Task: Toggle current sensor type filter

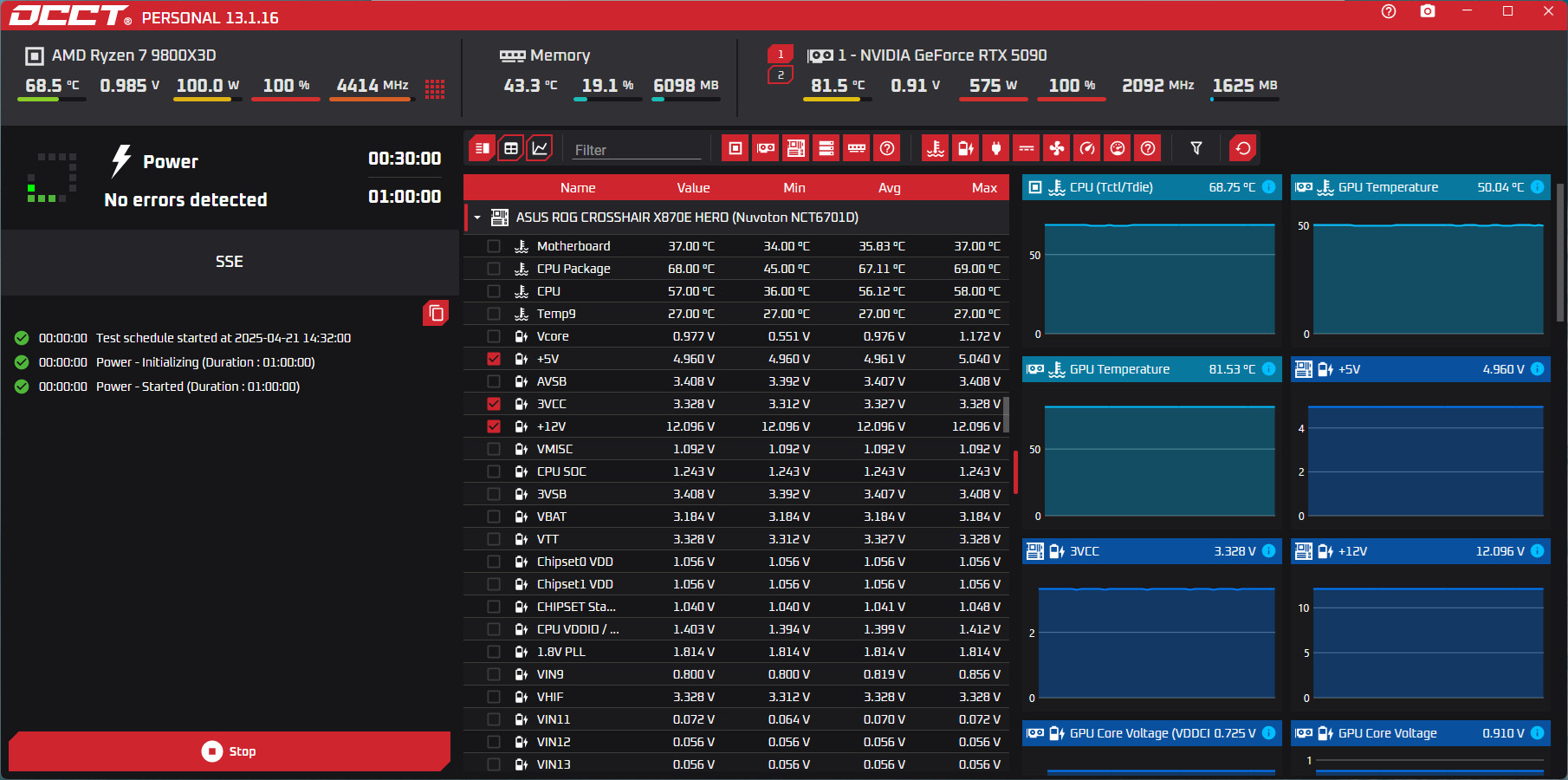Action: [x=1027, y=148]
